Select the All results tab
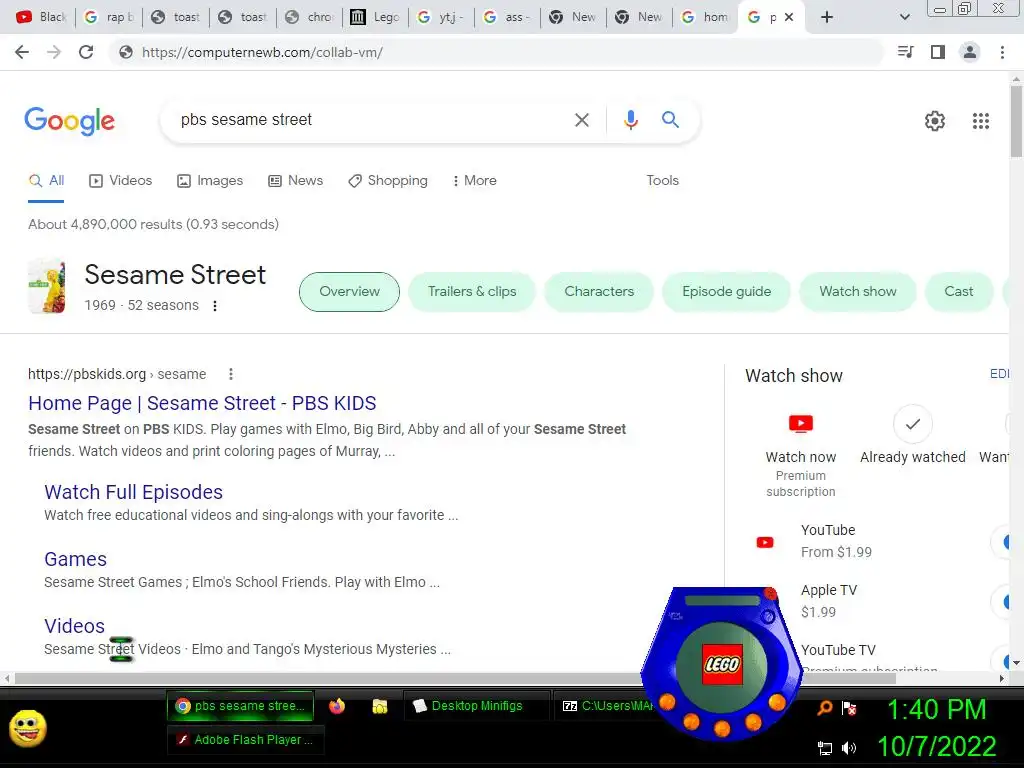Screen dimensions: 1024x768 point(46,181)
